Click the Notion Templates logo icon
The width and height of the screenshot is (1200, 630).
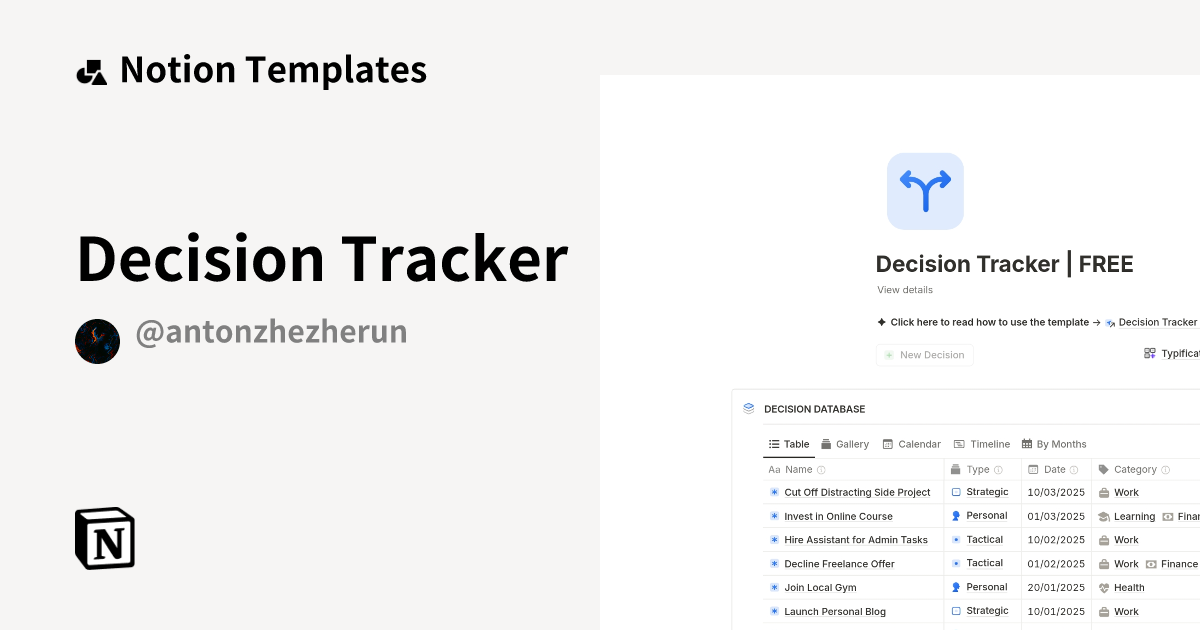click(91, 69)
